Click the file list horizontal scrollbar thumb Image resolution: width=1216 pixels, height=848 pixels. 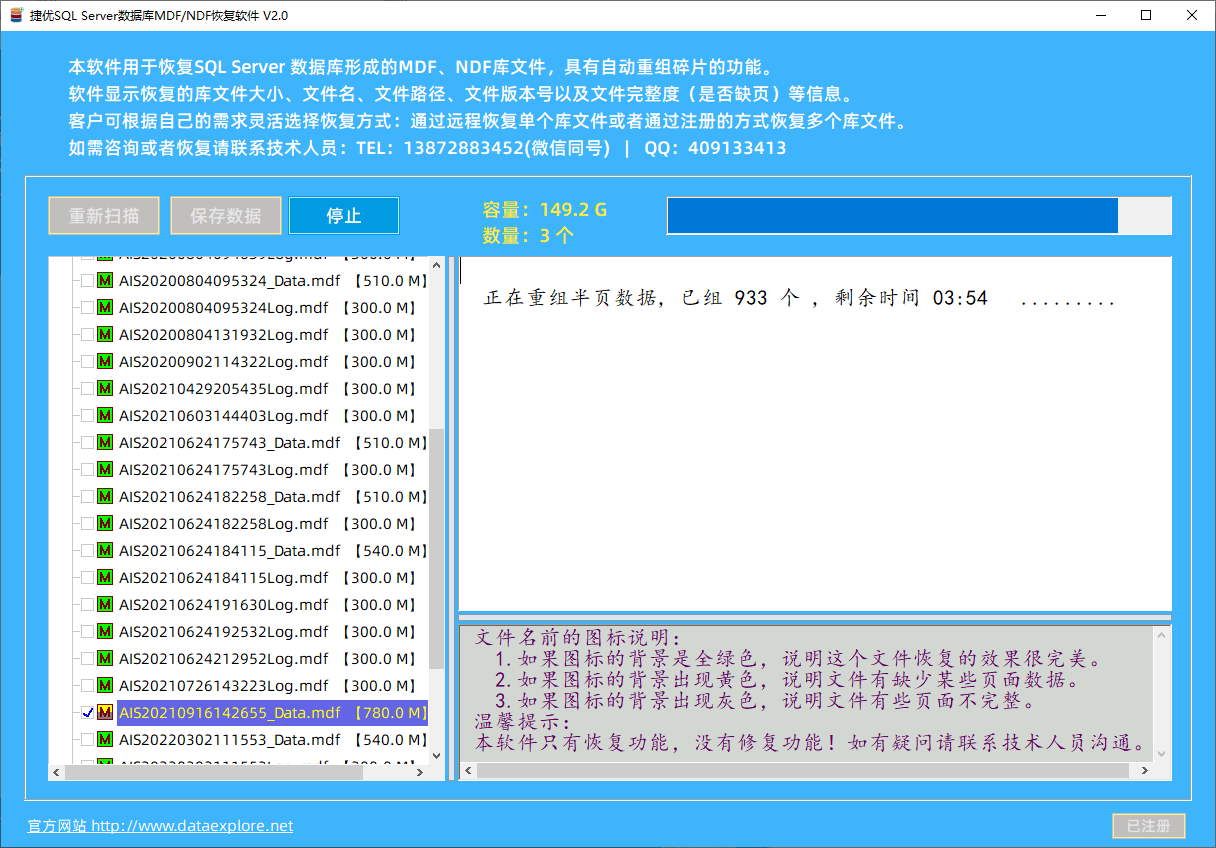(x=214, y=772)
